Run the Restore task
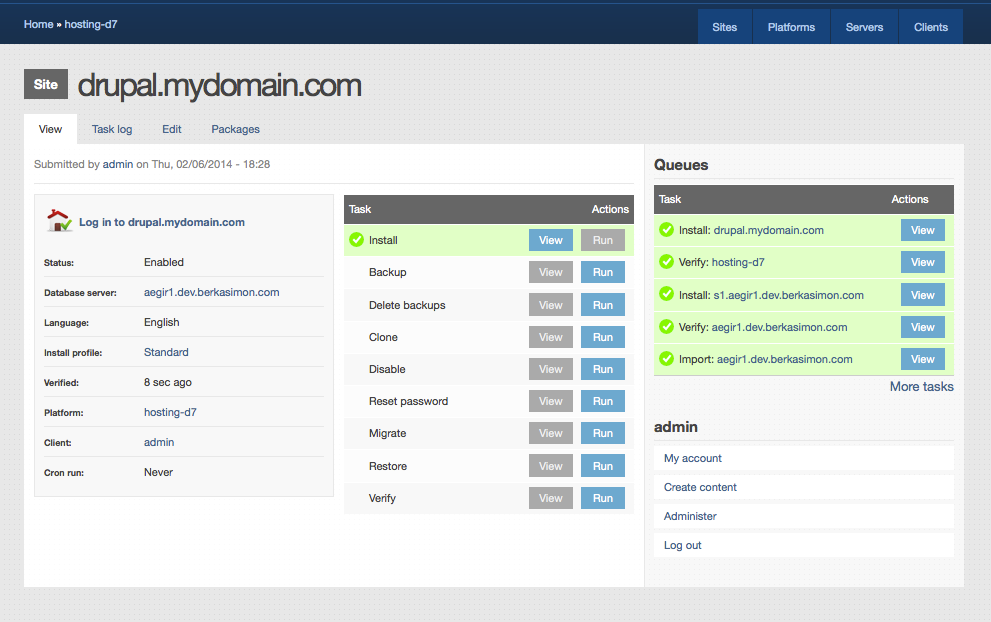 point(602,466)
